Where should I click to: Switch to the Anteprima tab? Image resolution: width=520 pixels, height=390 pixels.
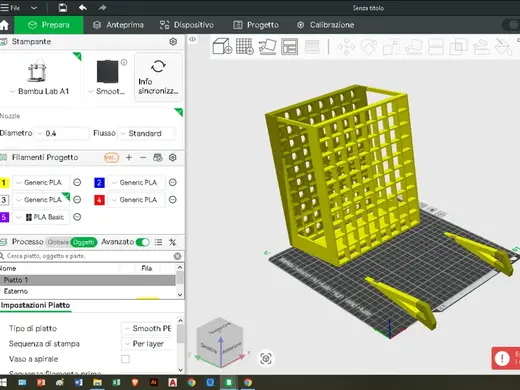[118, 25]
